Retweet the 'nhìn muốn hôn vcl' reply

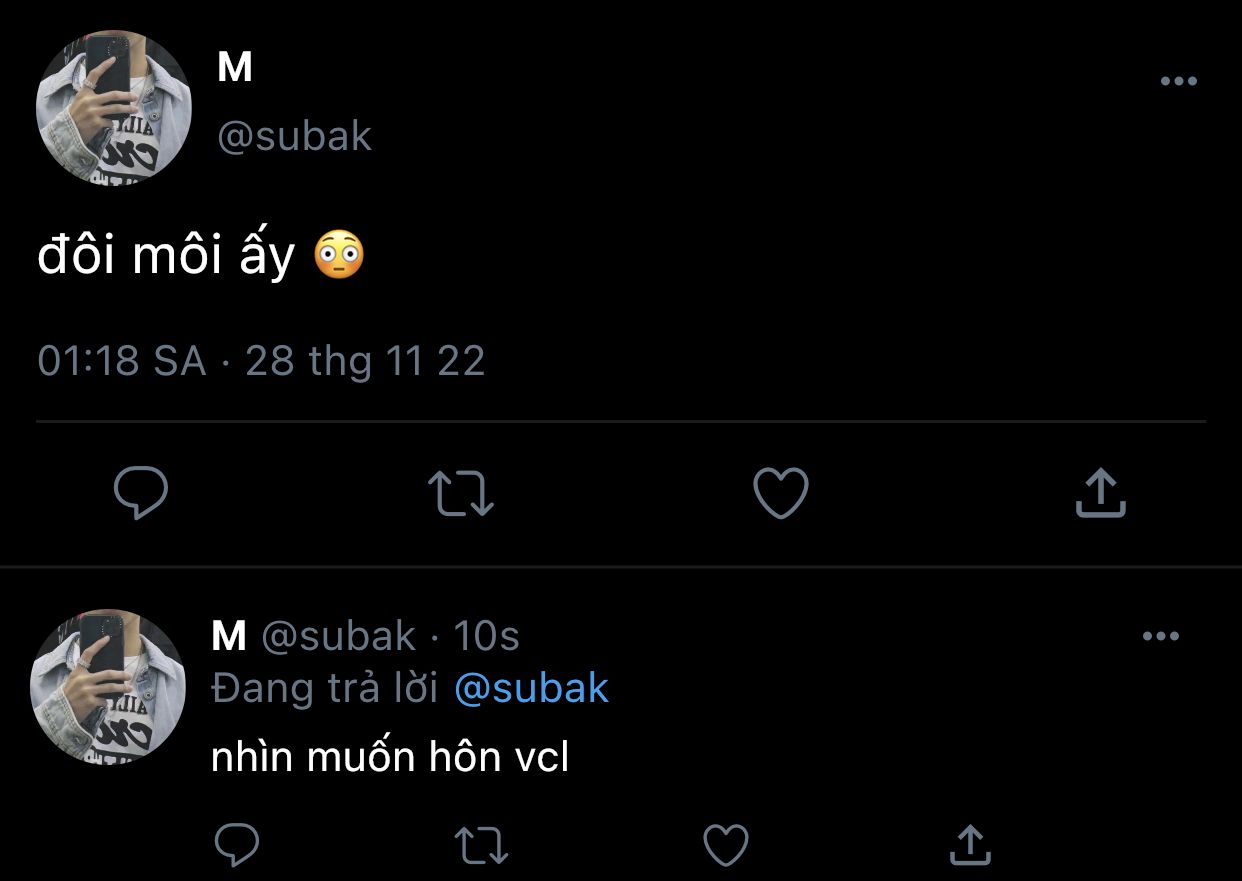tap(481, 845)
